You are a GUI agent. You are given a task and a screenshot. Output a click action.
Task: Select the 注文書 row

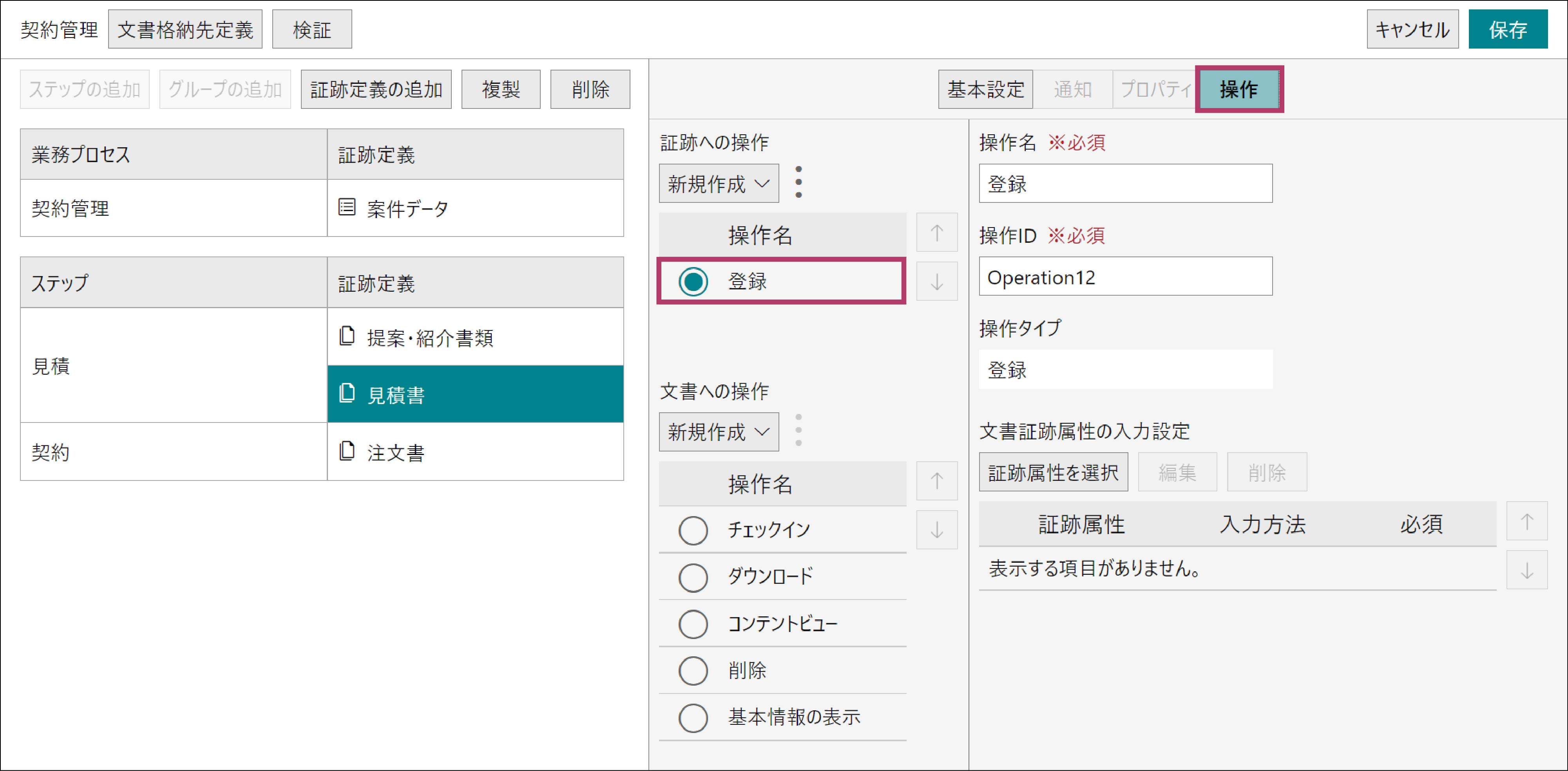475,451
